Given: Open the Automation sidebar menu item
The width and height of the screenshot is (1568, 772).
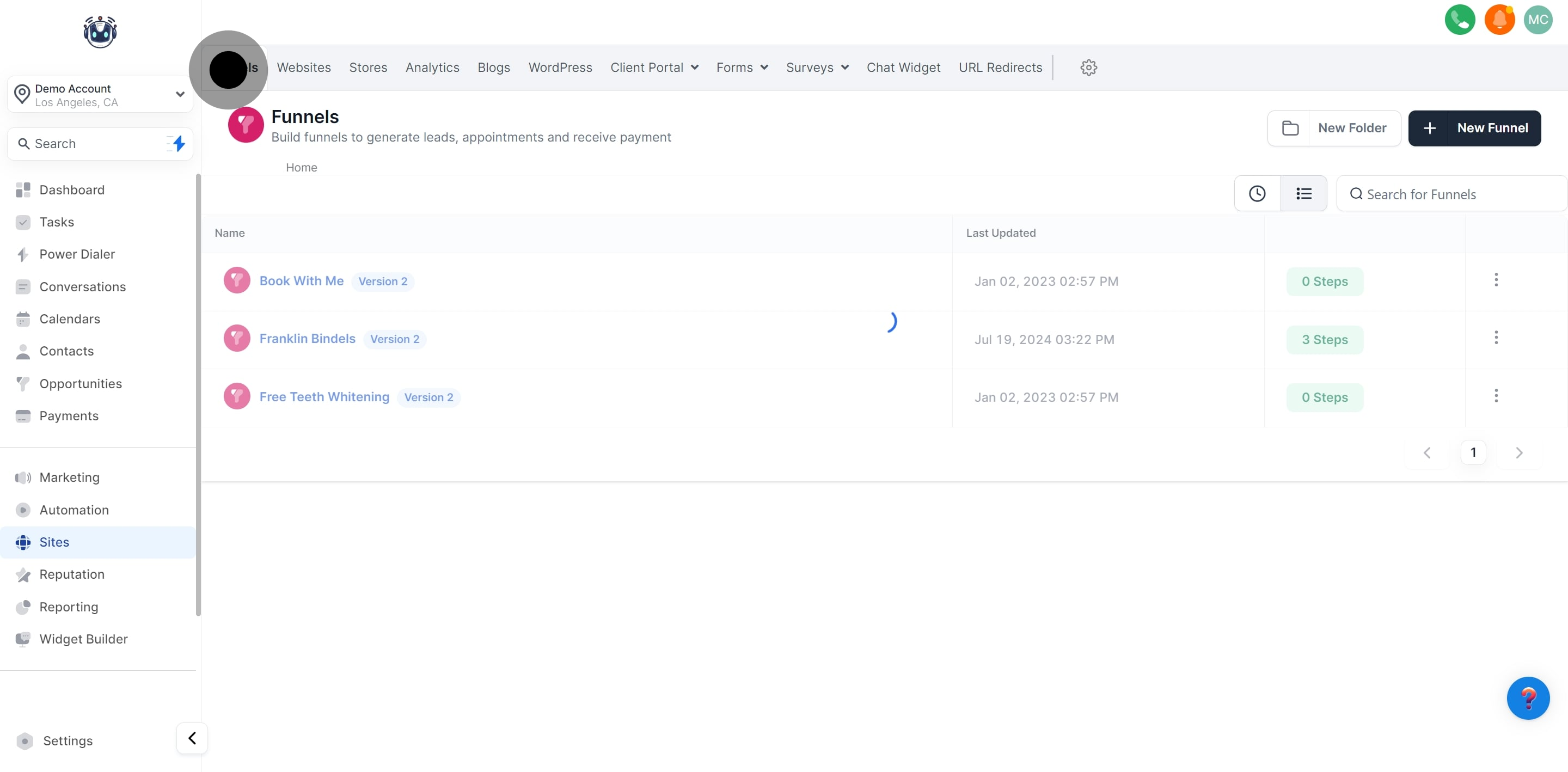Looking at the screenshot, I should click(x=73, y=510).
